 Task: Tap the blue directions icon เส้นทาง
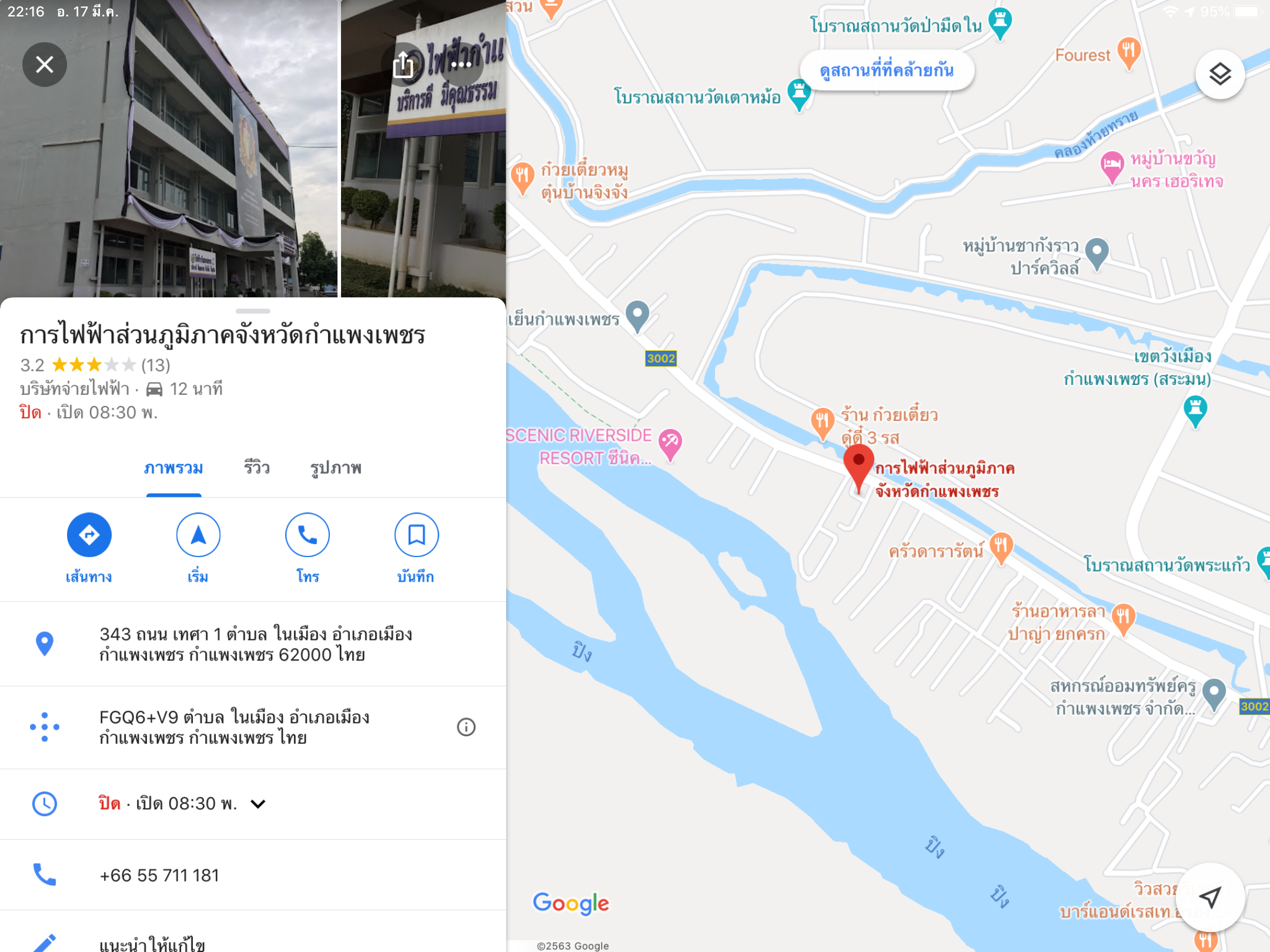click(x=89, y=535)
